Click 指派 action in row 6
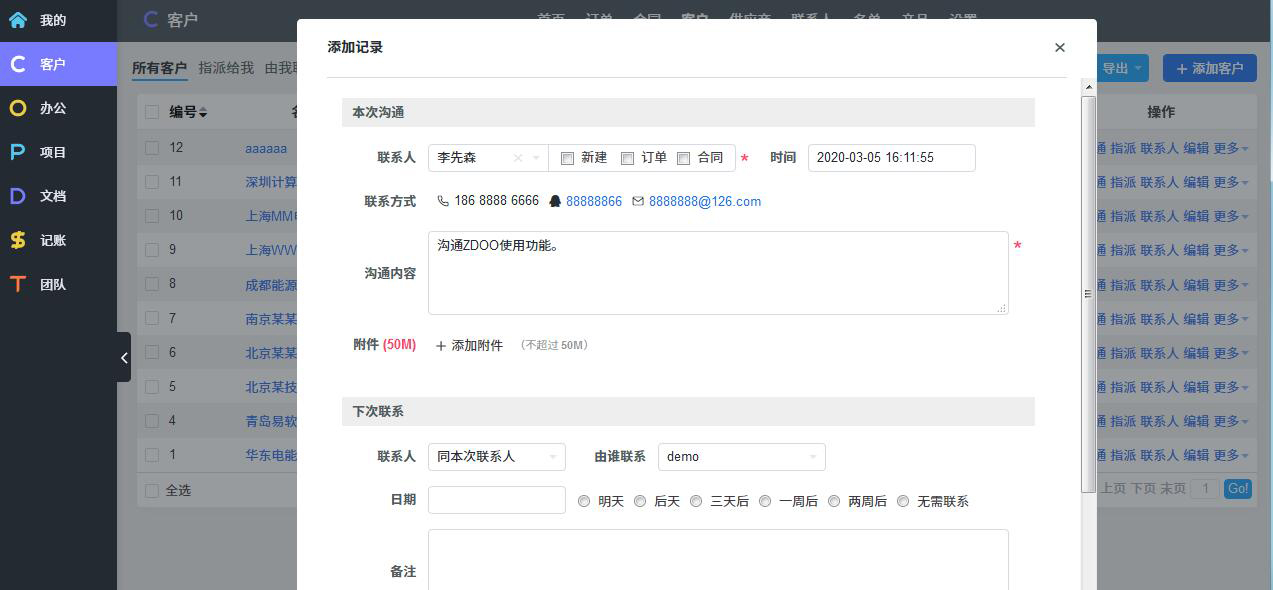This screenshot has width=1273, height=590. click(1123, 352)
